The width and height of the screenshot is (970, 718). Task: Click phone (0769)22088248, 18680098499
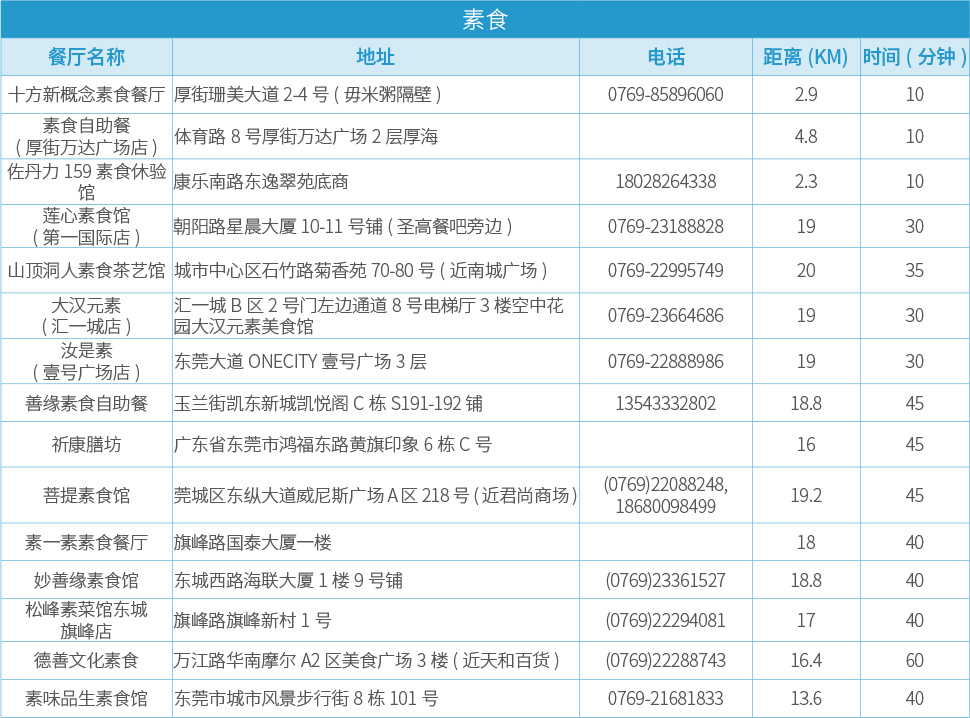(666, 495)
